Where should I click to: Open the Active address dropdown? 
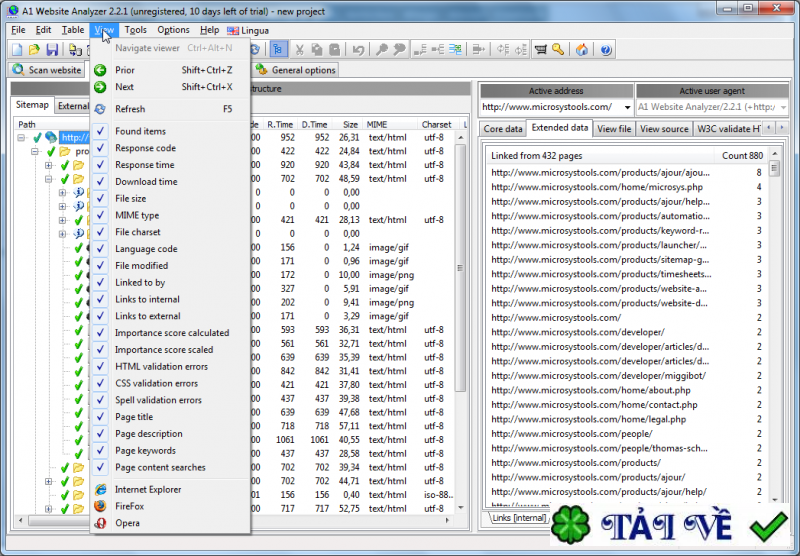626,107
